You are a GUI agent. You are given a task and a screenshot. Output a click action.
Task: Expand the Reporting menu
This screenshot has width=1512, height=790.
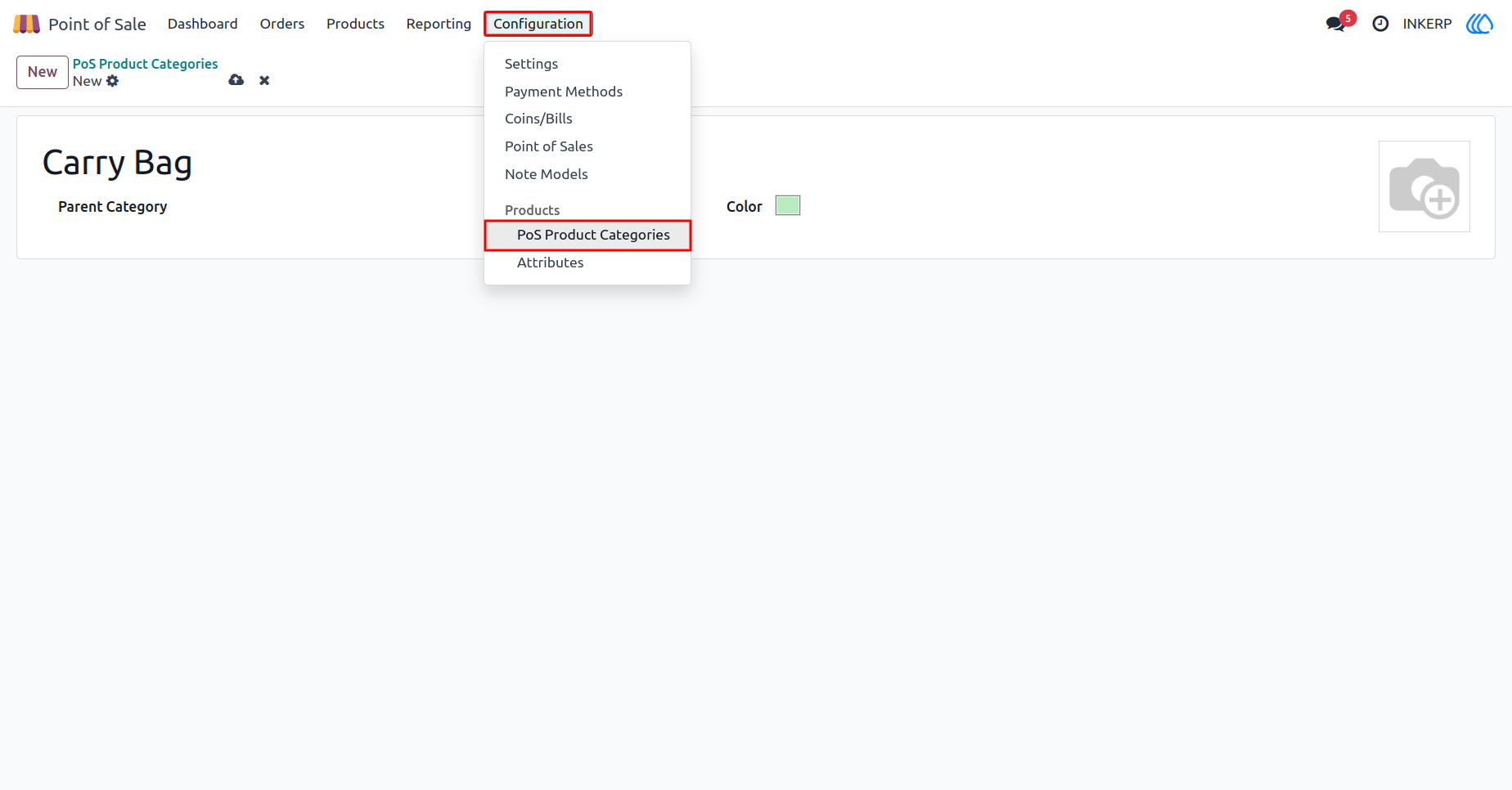point(439,24)
